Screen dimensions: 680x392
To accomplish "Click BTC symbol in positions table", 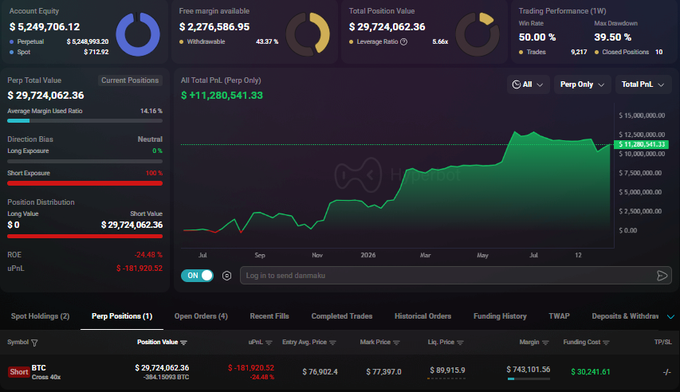I will click(39, 368).
